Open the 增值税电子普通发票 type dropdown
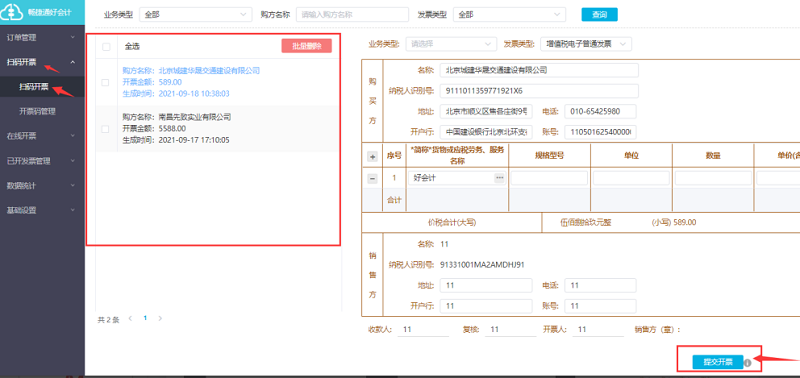This screenshot has width=800, height=378. (x=586, y=44)
